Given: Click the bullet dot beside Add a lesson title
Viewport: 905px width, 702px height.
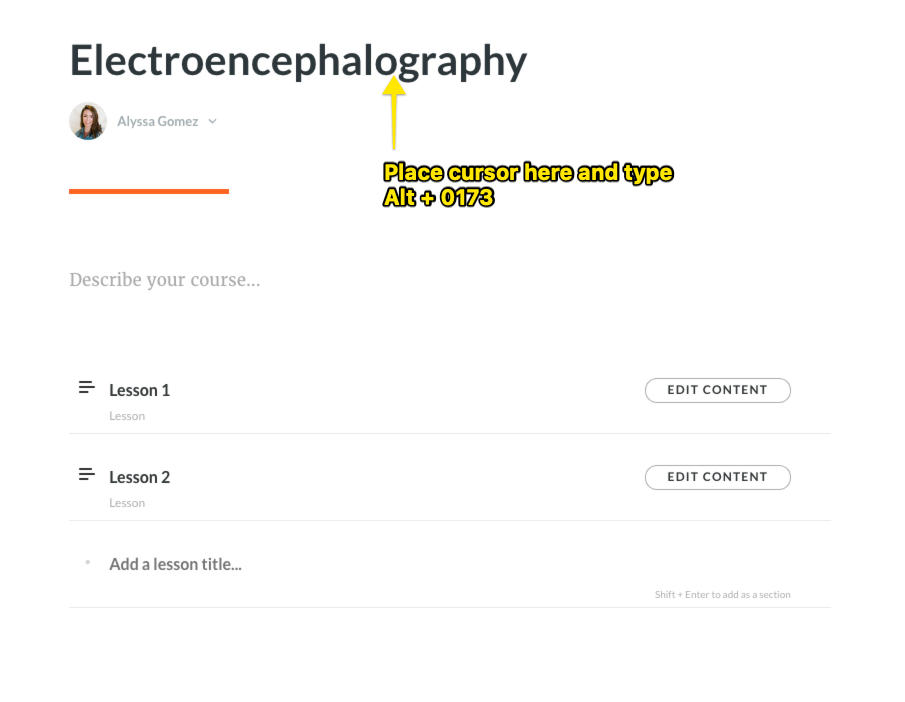Looking at the screenshot, I should pyautogui.click(x=88, y=563).
